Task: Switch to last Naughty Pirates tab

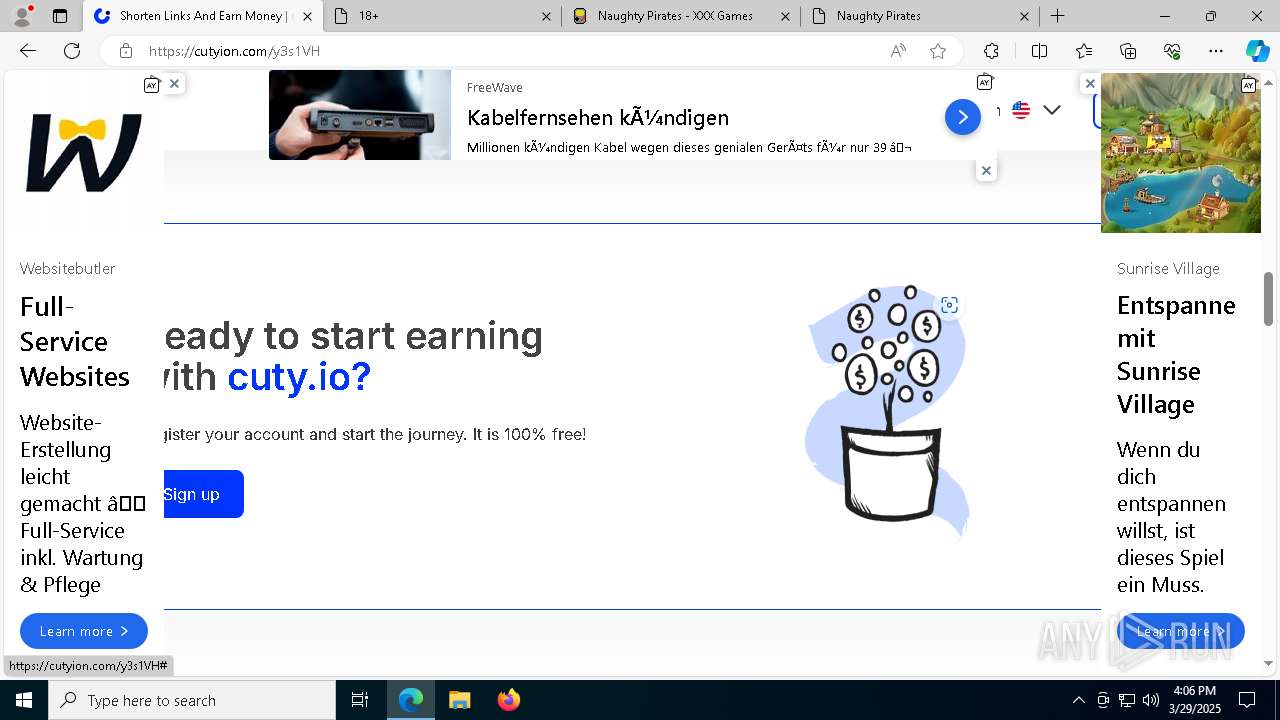Action: coord(921,16)
